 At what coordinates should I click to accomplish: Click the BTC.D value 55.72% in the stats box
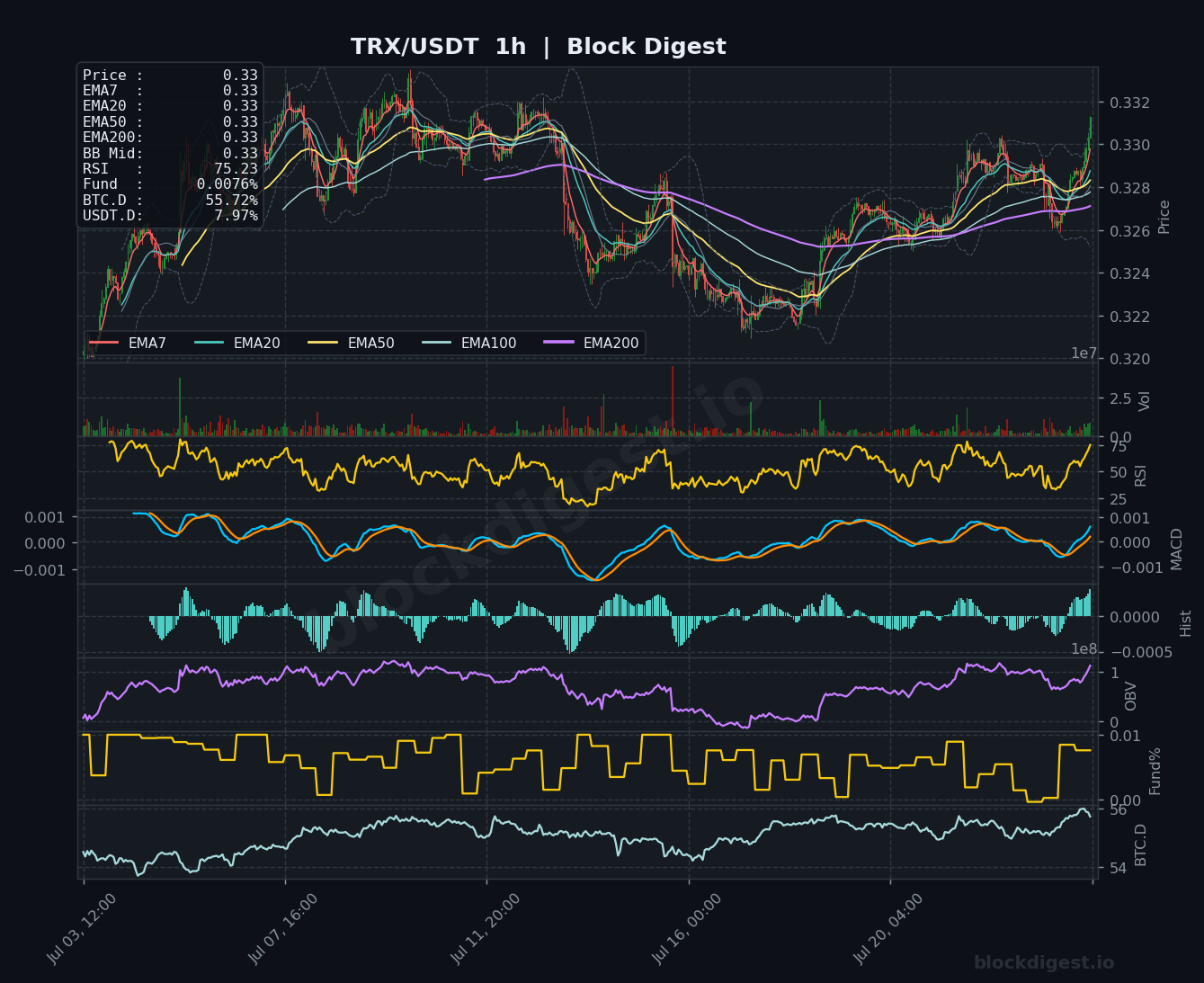[x=231, y=200]
